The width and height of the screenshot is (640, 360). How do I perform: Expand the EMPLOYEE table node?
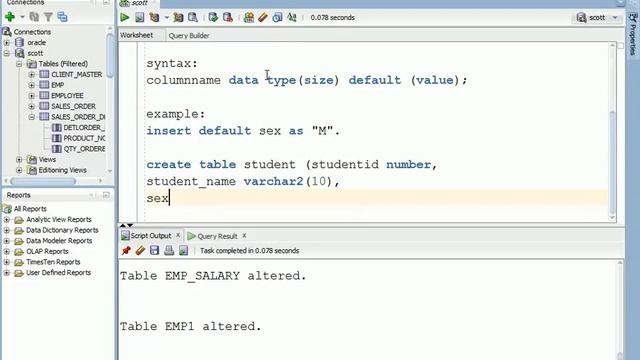point(31,96)
